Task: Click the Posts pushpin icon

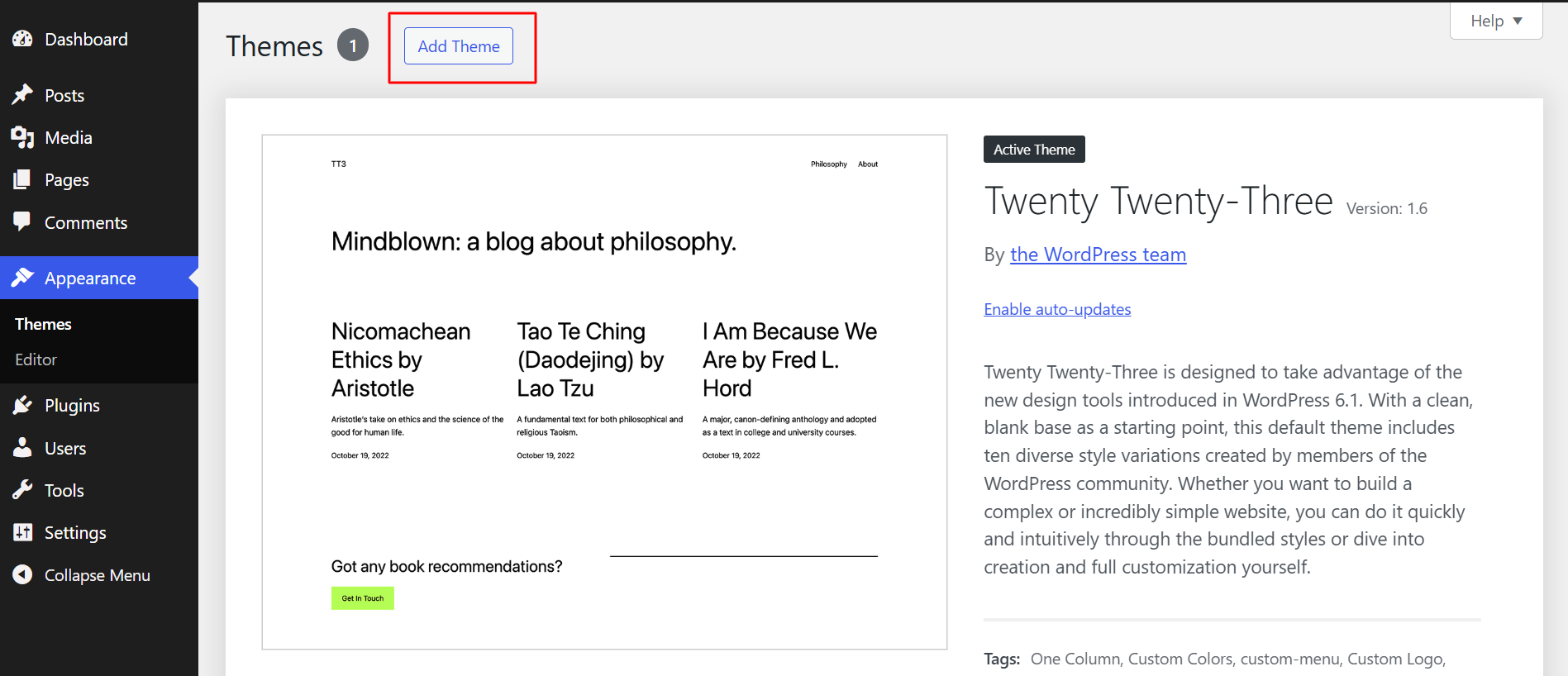Action: click(22, 95)
